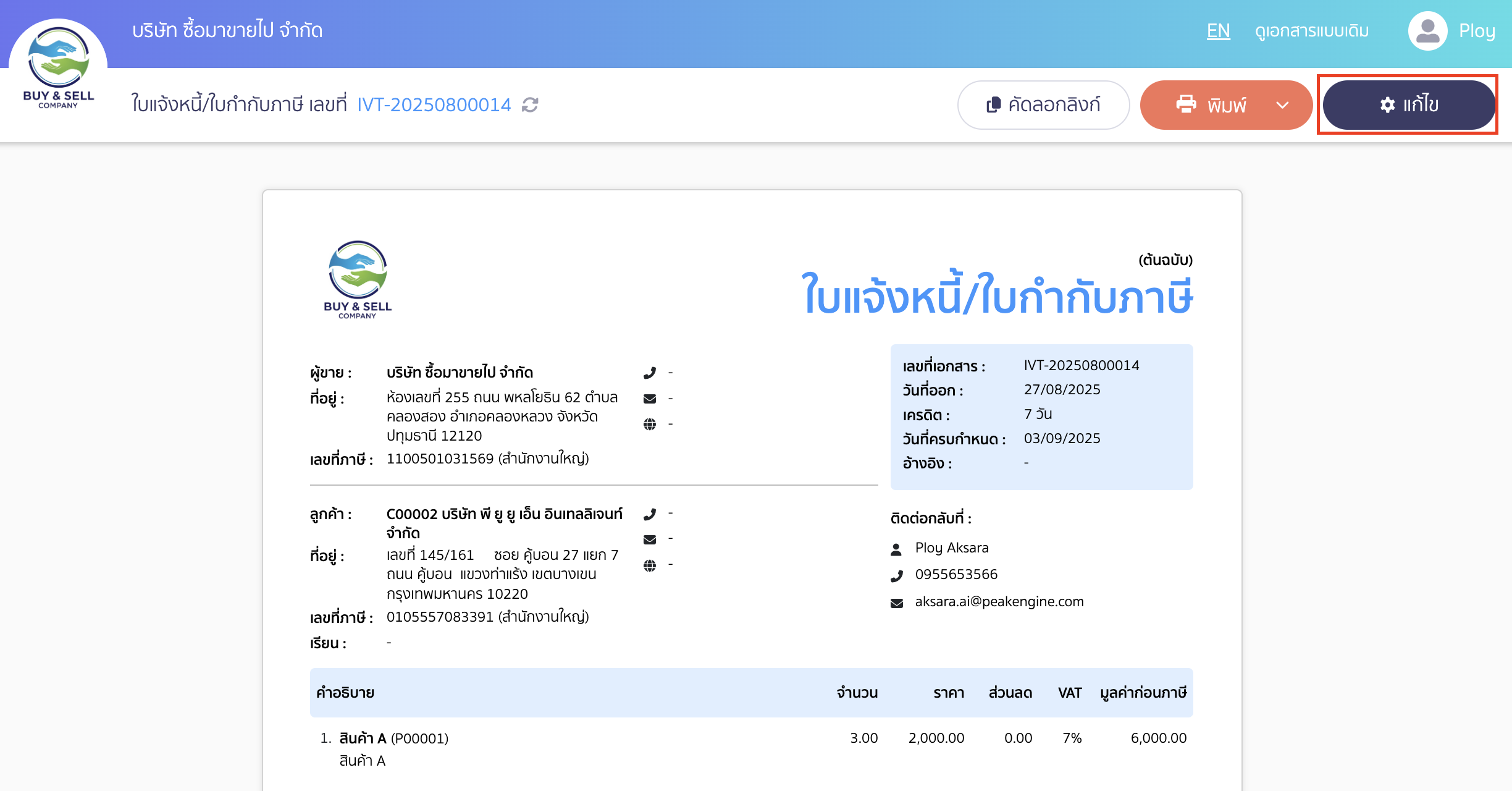
Task: Click the ส่วนลด column header
Action: 1010,693
